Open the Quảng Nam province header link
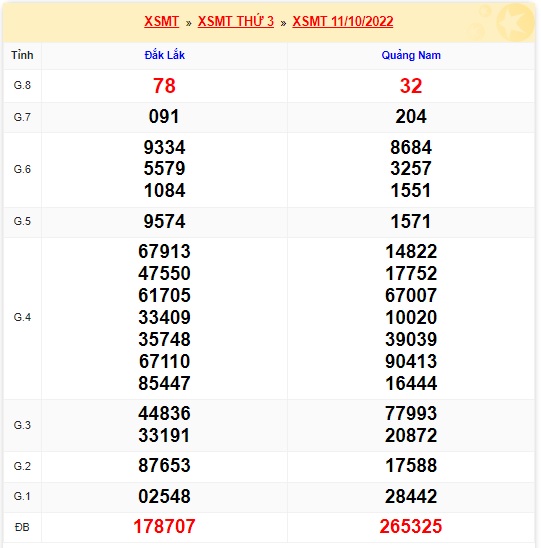 (411, 55)
